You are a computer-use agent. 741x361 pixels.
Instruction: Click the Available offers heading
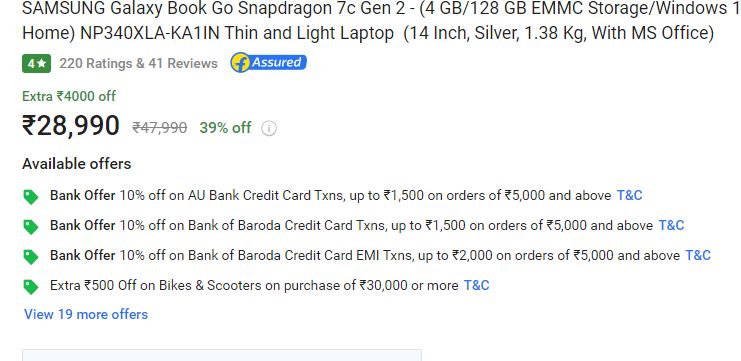(77, 164)
